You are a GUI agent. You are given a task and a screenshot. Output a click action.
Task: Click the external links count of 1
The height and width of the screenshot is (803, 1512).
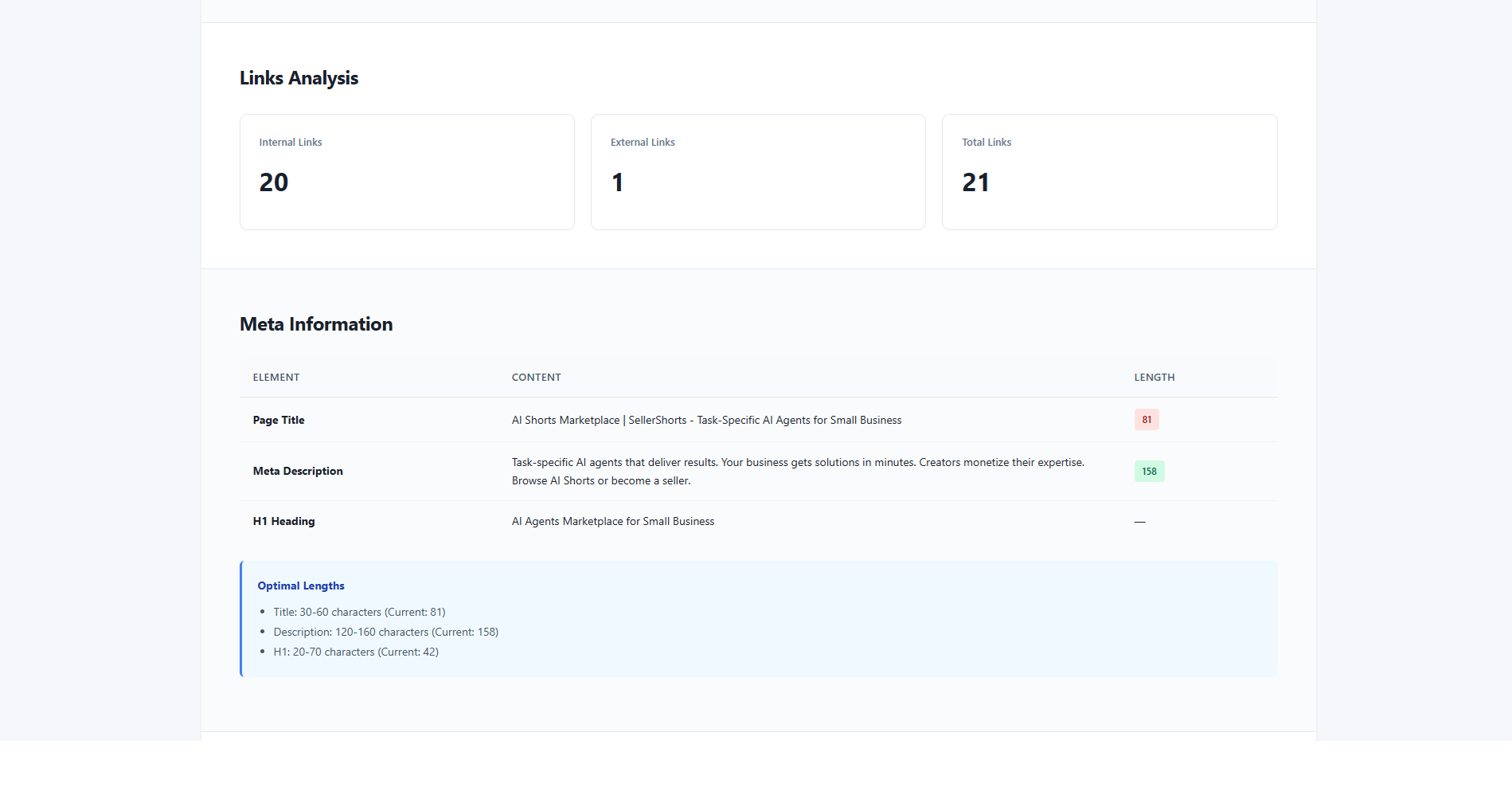(618, 182)
